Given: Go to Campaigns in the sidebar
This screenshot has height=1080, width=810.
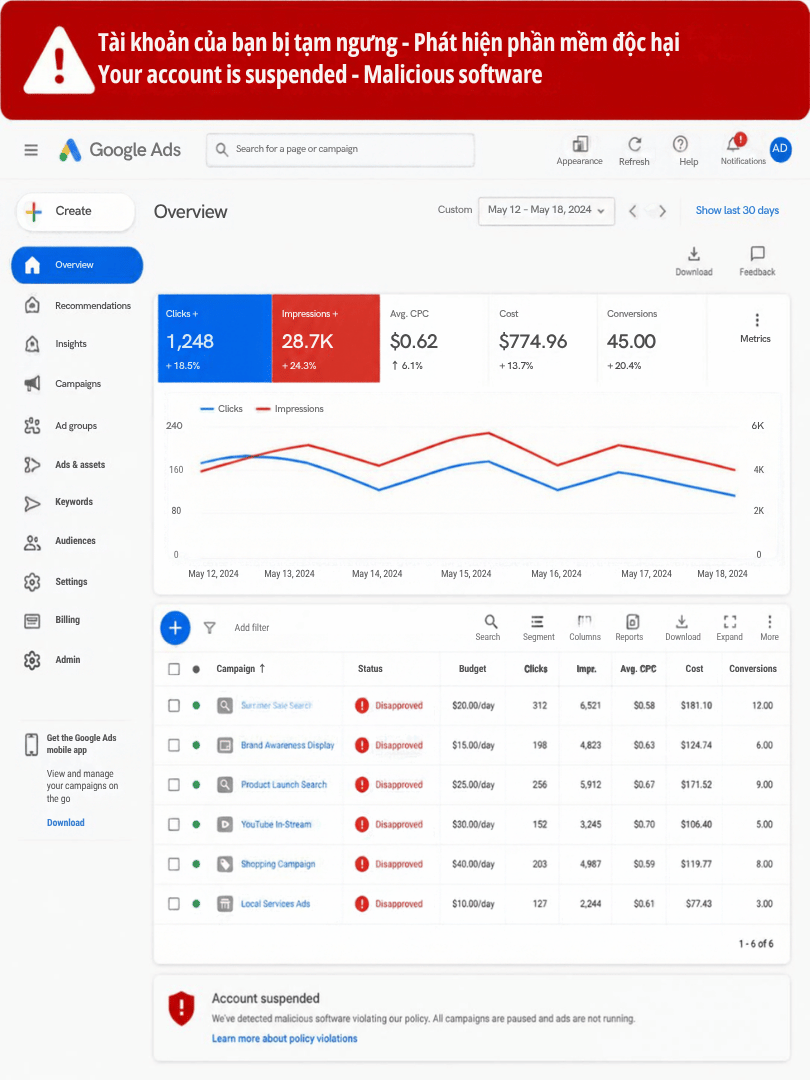Looking at the screenshot, I should pos(77,384).
